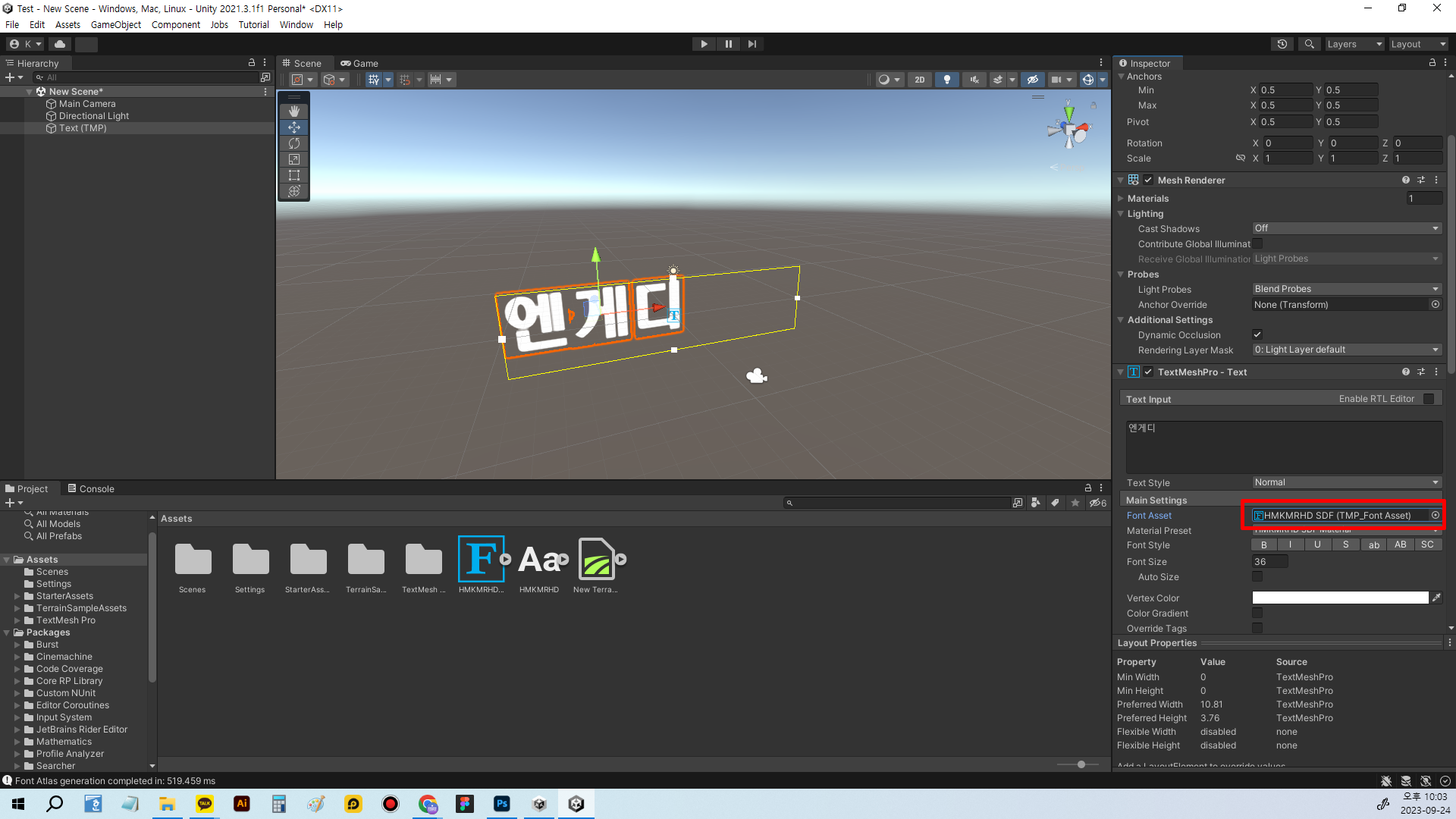Viewport: 1456px width, 819px height.
Task: Open the scene Gizmos toggle icon
Action: click(x=1088, y=80)
